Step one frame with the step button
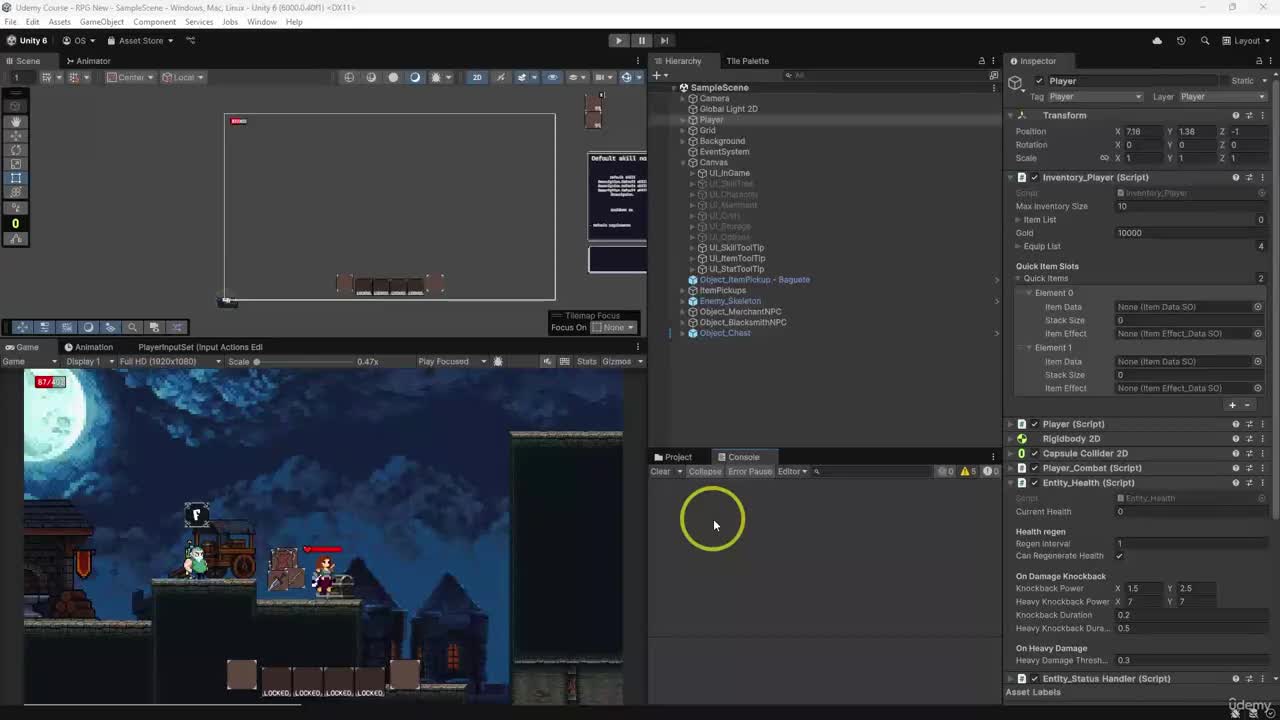The height and width of the screenshot is (720, 1280). pyautogui.click(x=664, y=41)
